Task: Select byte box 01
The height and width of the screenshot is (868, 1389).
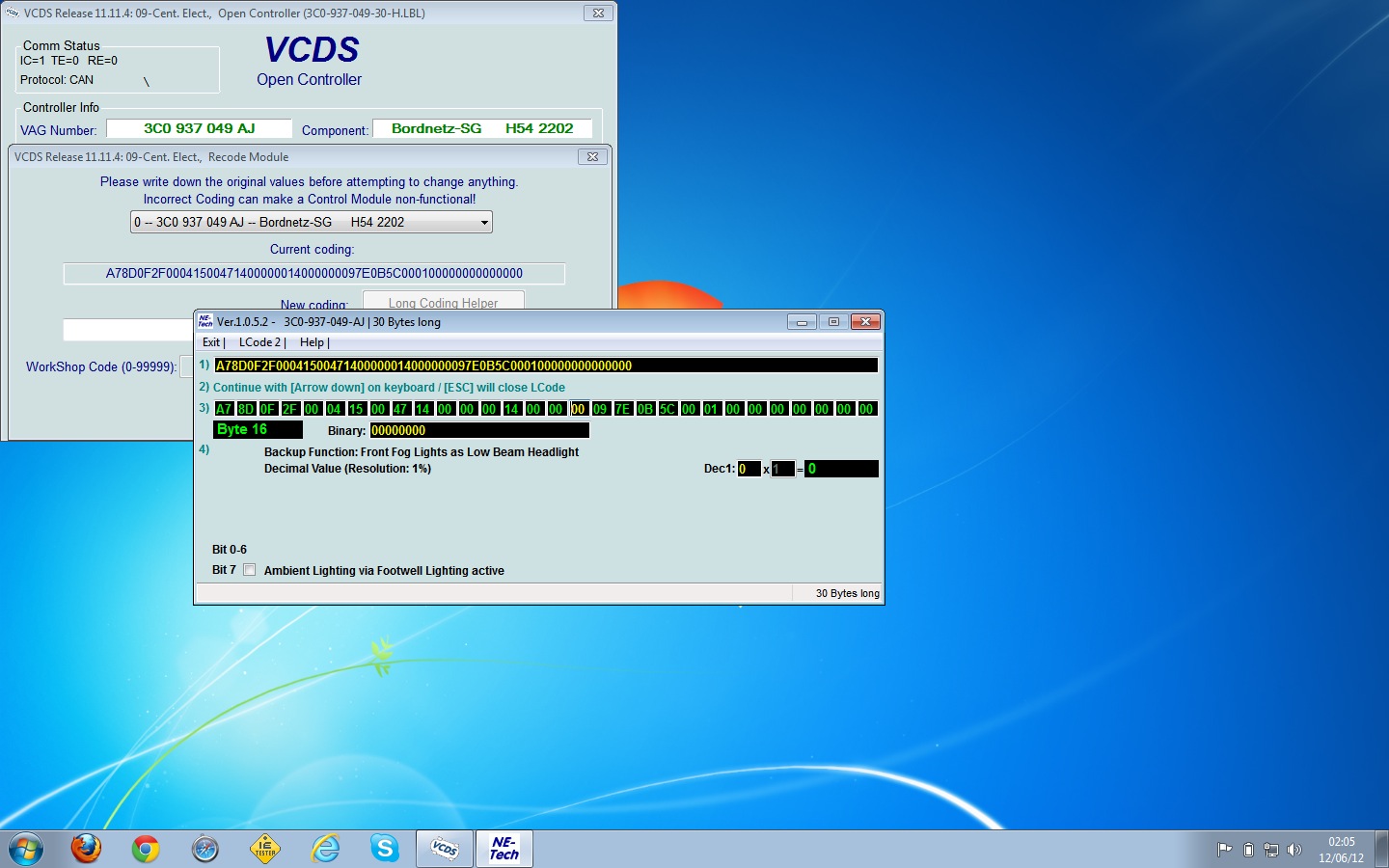Action: [x=712, y=409]
